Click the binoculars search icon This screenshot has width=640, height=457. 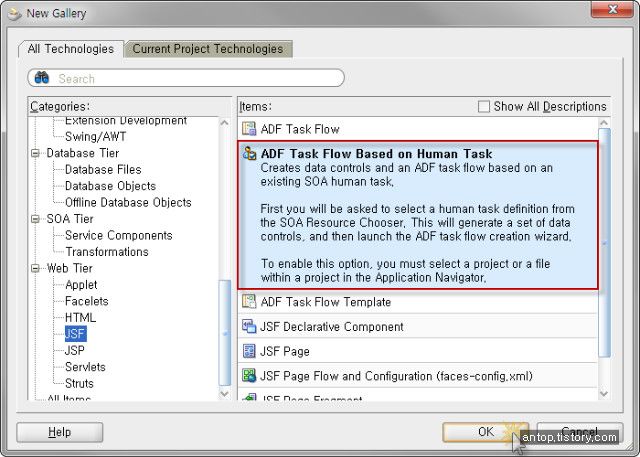[x=42, y=78]
